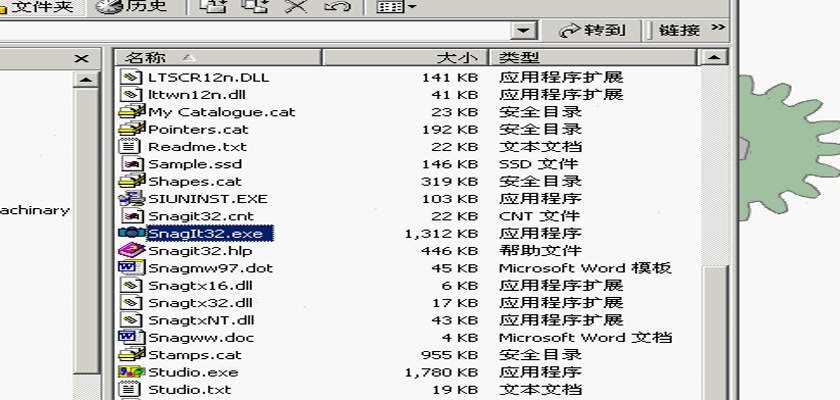
Task: Sort by the 大小 column header
Action: (406, 57)
